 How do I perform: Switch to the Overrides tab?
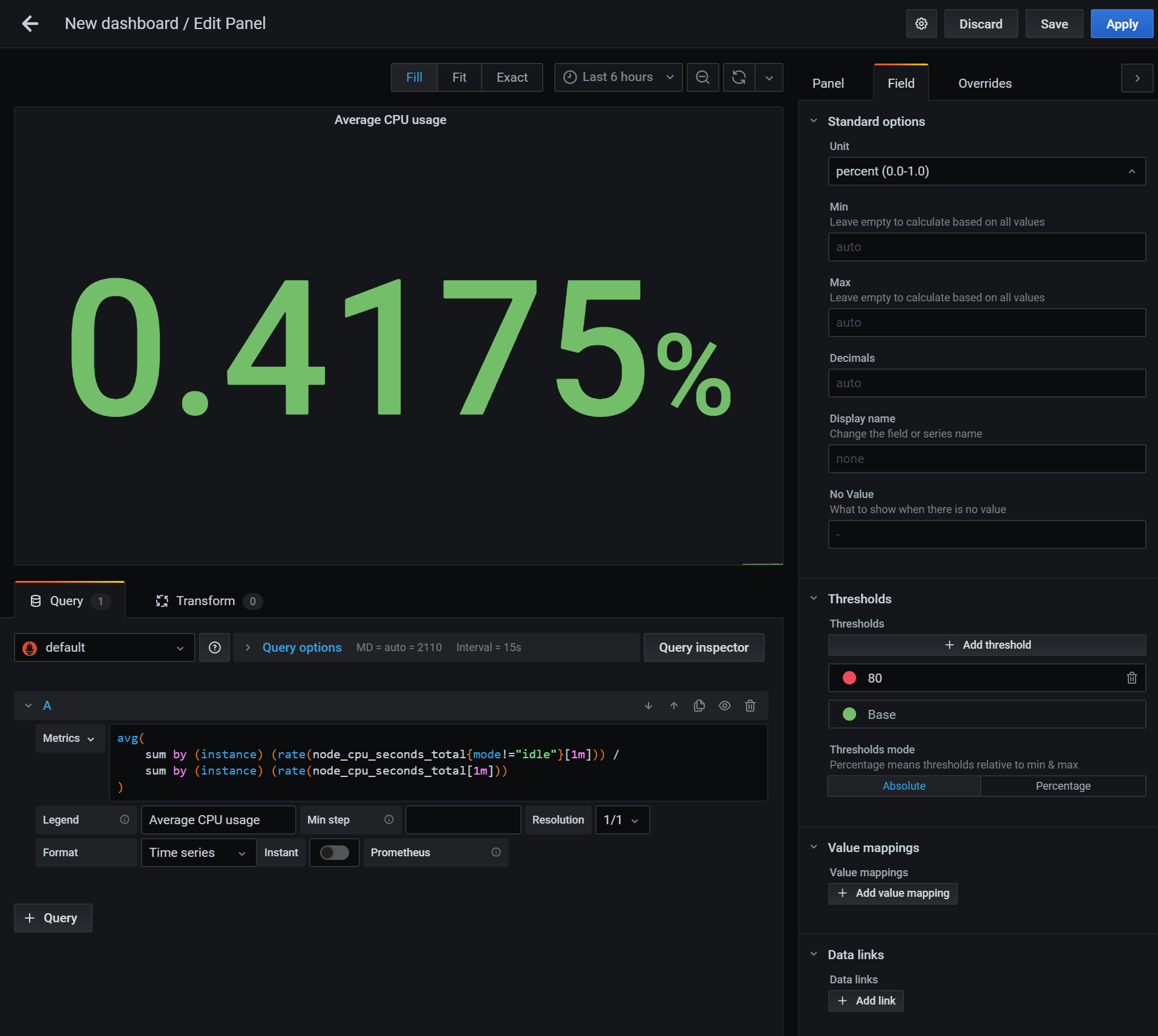[984, 84]
